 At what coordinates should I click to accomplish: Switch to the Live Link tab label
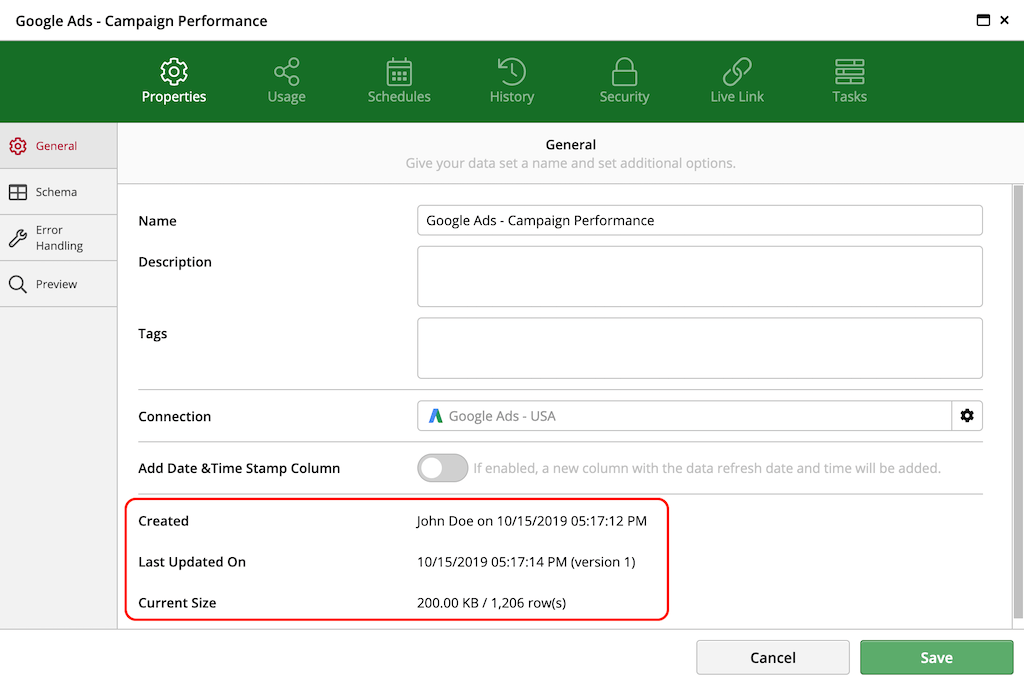point(737,97)
